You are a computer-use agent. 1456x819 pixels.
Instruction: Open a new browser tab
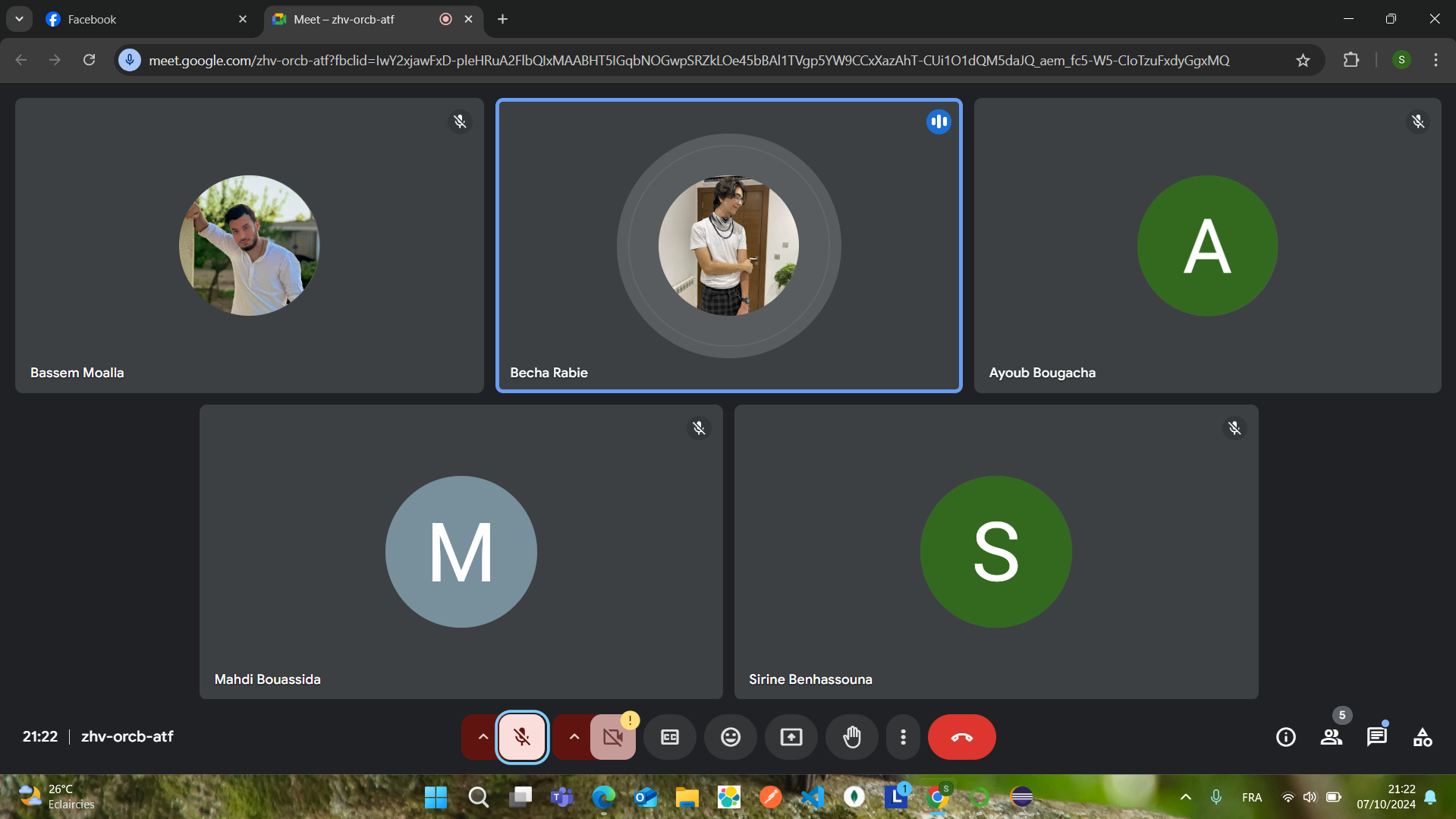pyautogui.click(x=502, y=19)
